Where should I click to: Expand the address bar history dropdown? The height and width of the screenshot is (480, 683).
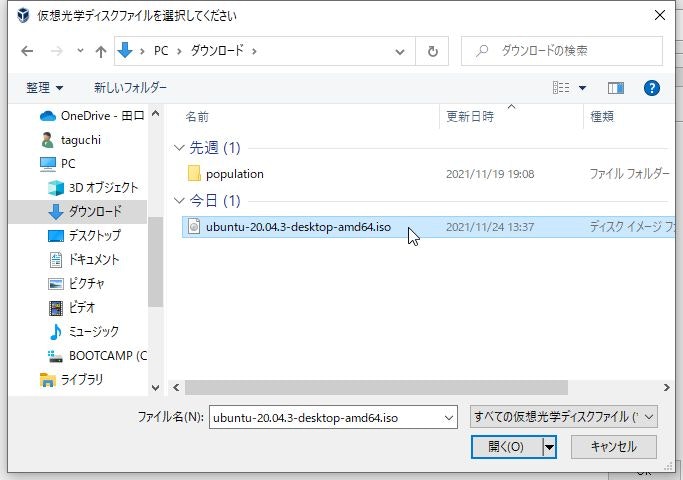tap(399, 52)
